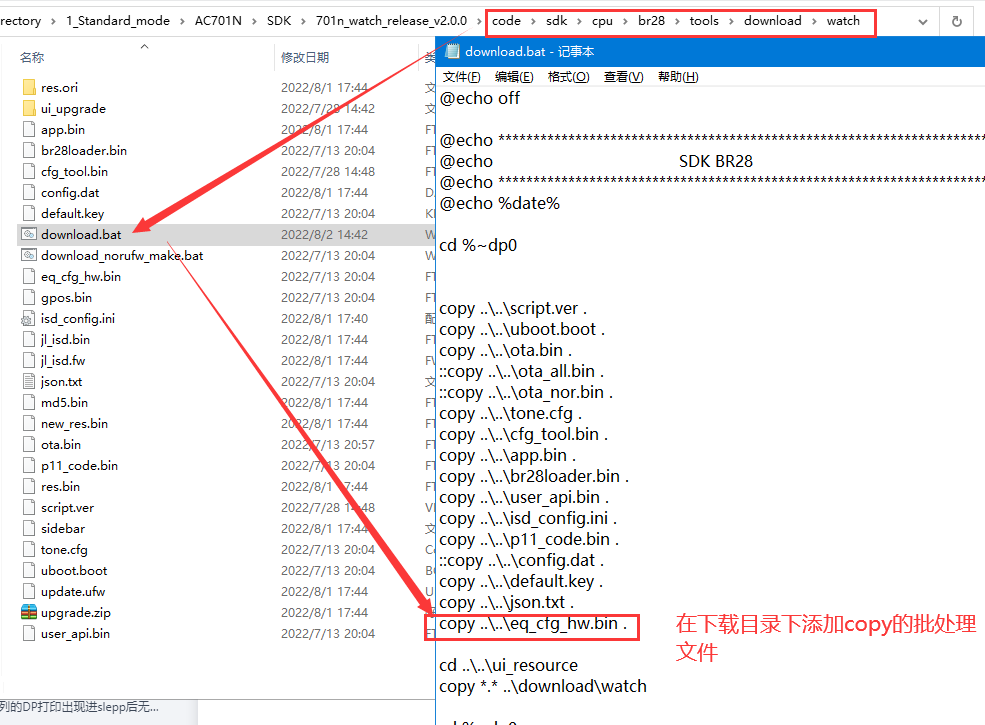Sort files by 名称 column header
This screenshot has width=985, height=725.
point(32,57)
